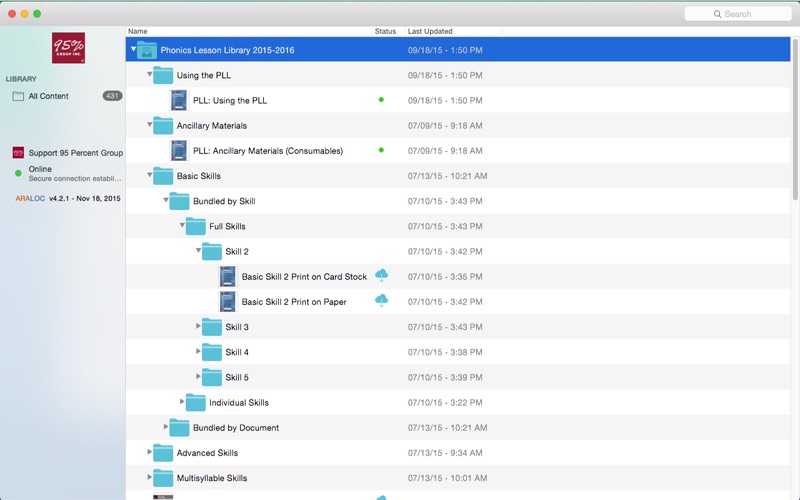This screenshot has width=800, height=500.
Task: Click the search magnifier icon
Action: tap(717, 14)
